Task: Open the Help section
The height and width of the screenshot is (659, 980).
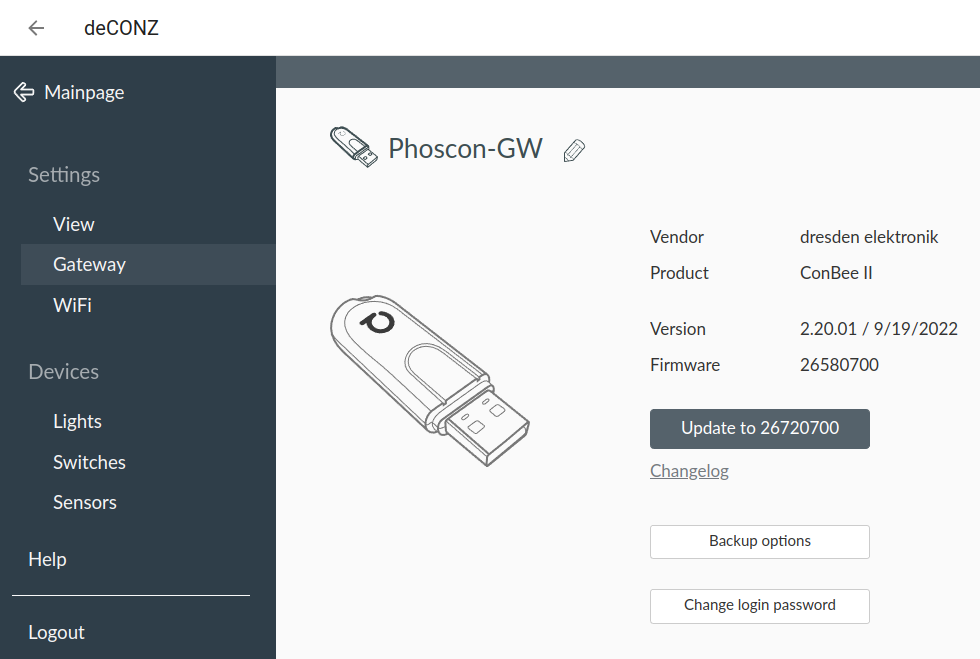Action: 47,559
